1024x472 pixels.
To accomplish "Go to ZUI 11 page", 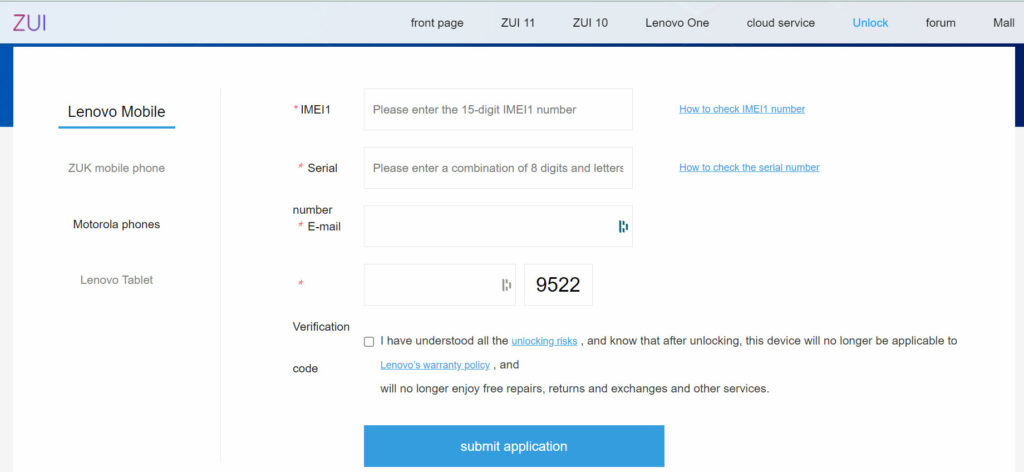I will coord(518,23).
